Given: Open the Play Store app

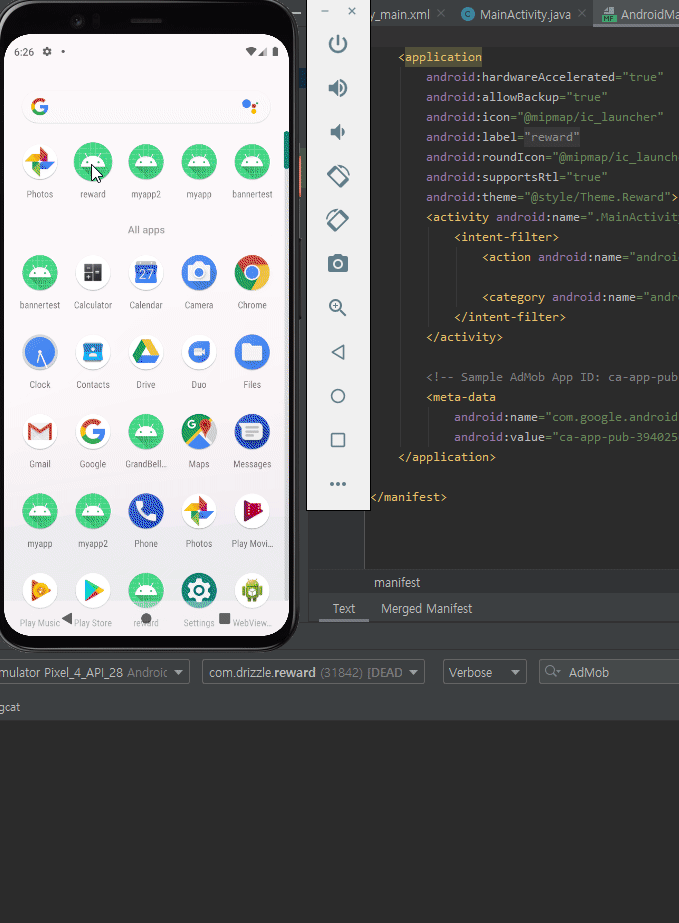Looking at the screenshot, I should tap(93, 591).
